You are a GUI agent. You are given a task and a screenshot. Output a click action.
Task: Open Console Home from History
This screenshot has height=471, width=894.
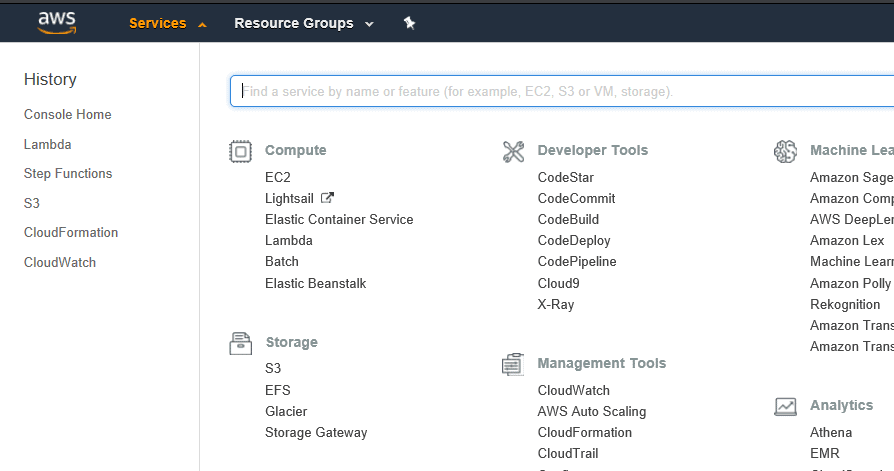tap(67, 115)
